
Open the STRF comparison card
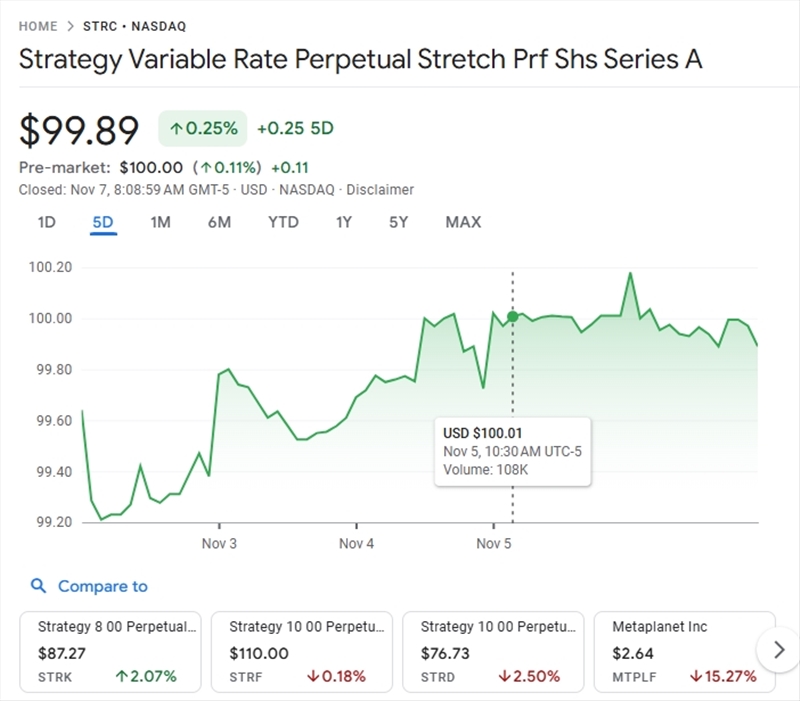click(302, 651)
